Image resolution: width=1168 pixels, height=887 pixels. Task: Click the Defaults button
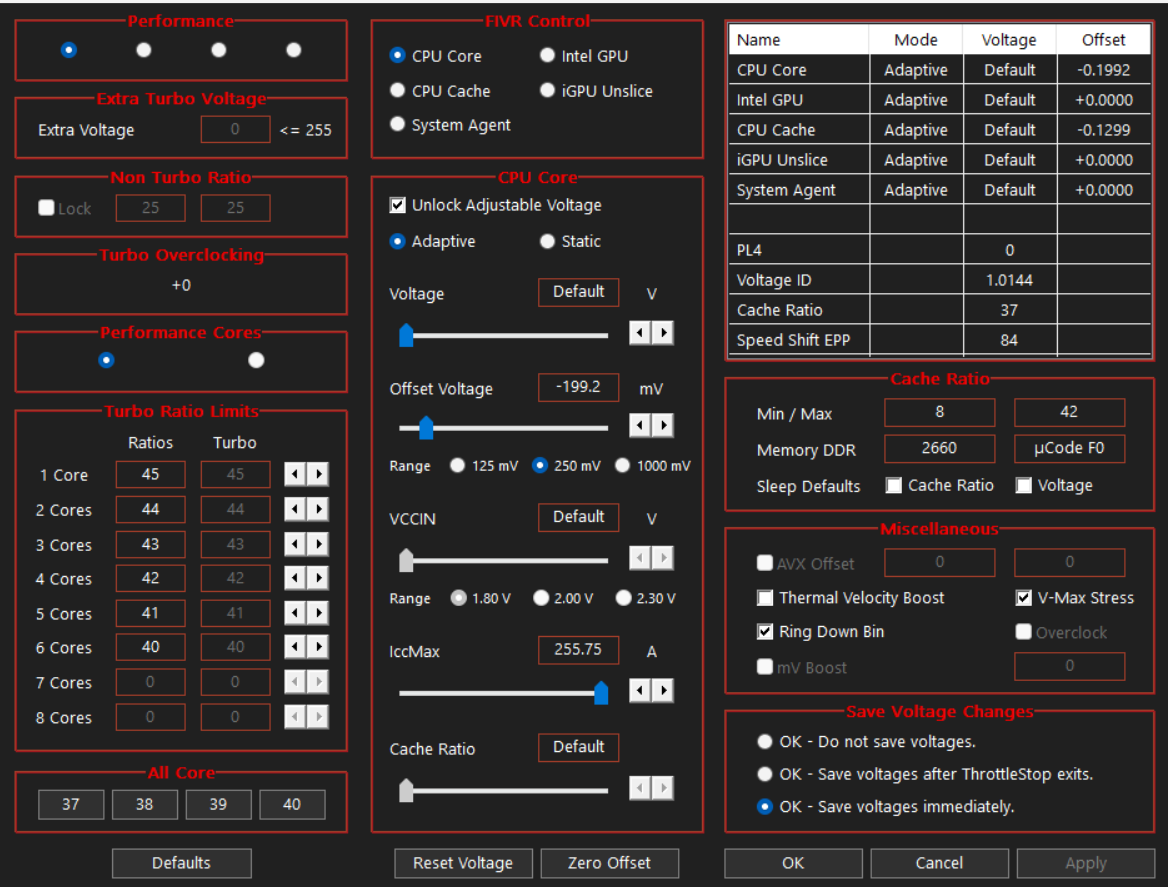pyautogui.click(x=182, y=863)
